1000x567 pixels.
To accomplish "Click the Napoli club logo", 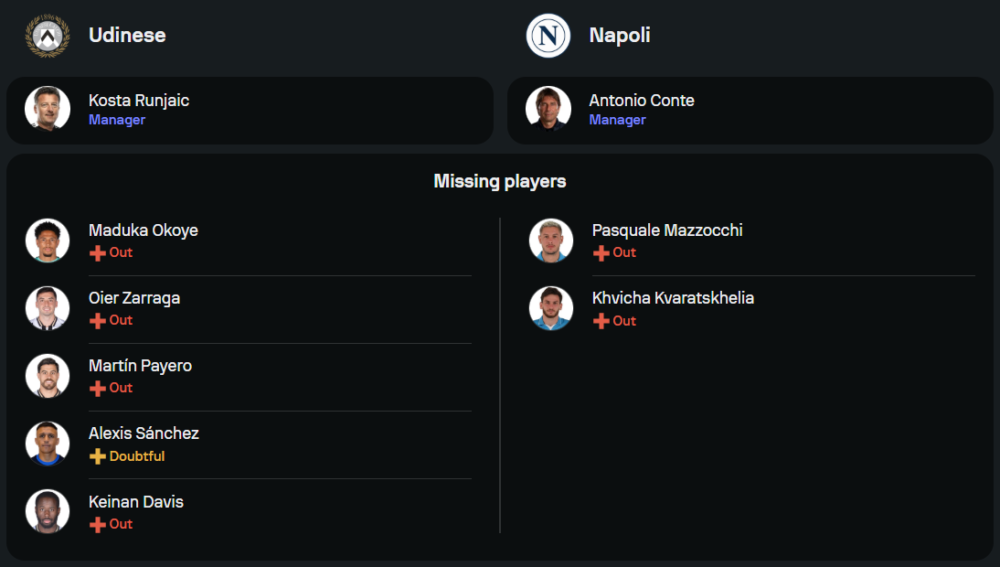I will [x=548, y=35].
